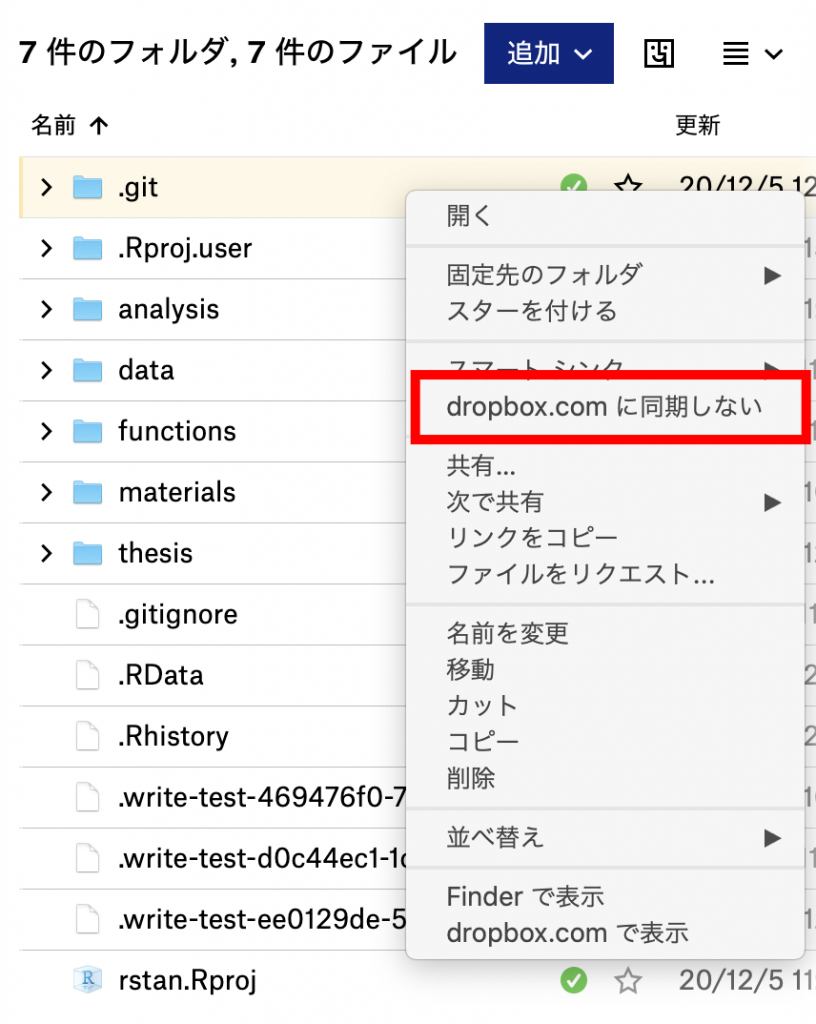The image size is (816, 1024).
Task: Click the rstan.Rproj R project icon
Action: [x=88, y=981]
